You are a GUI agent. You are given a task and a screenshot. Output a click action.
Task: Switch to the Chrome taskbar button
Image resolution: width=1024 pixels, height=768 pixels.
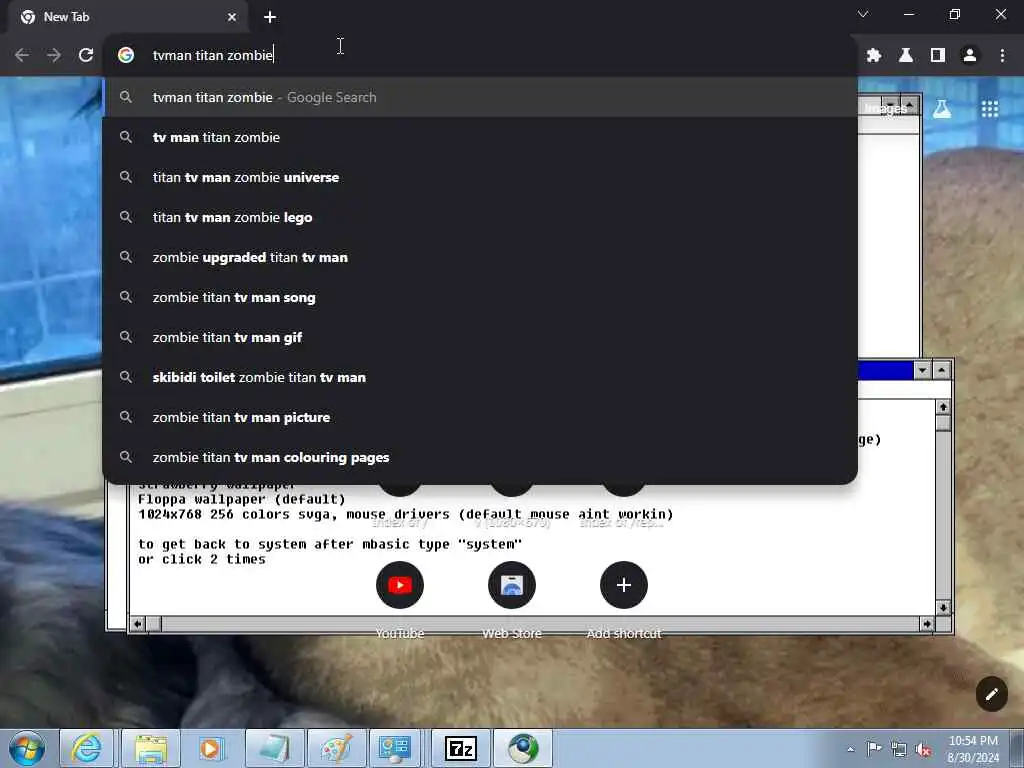click(522, 748)
